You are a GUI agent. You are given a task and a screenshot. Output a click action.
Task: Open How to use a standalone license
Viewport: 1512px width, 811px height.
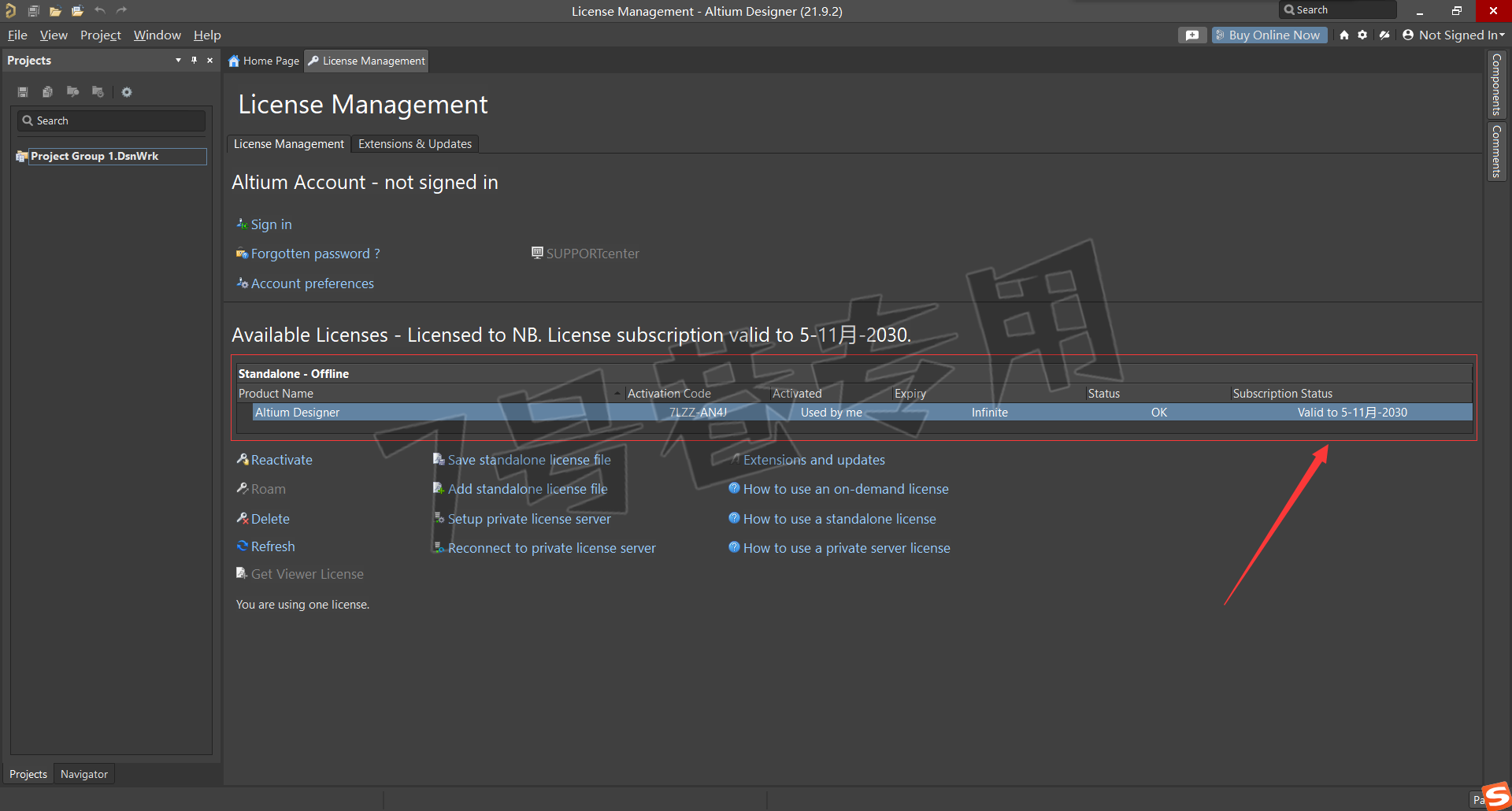(832, 519)
